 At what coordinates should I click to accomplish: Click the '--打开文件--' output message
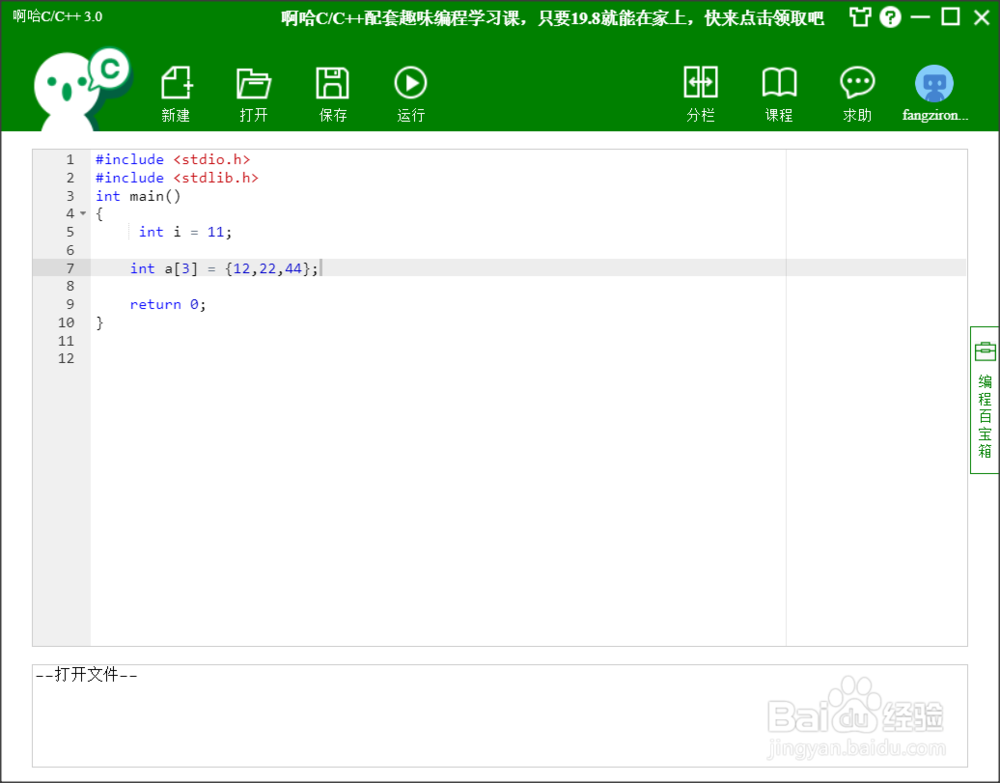click(x=87, y=675)
